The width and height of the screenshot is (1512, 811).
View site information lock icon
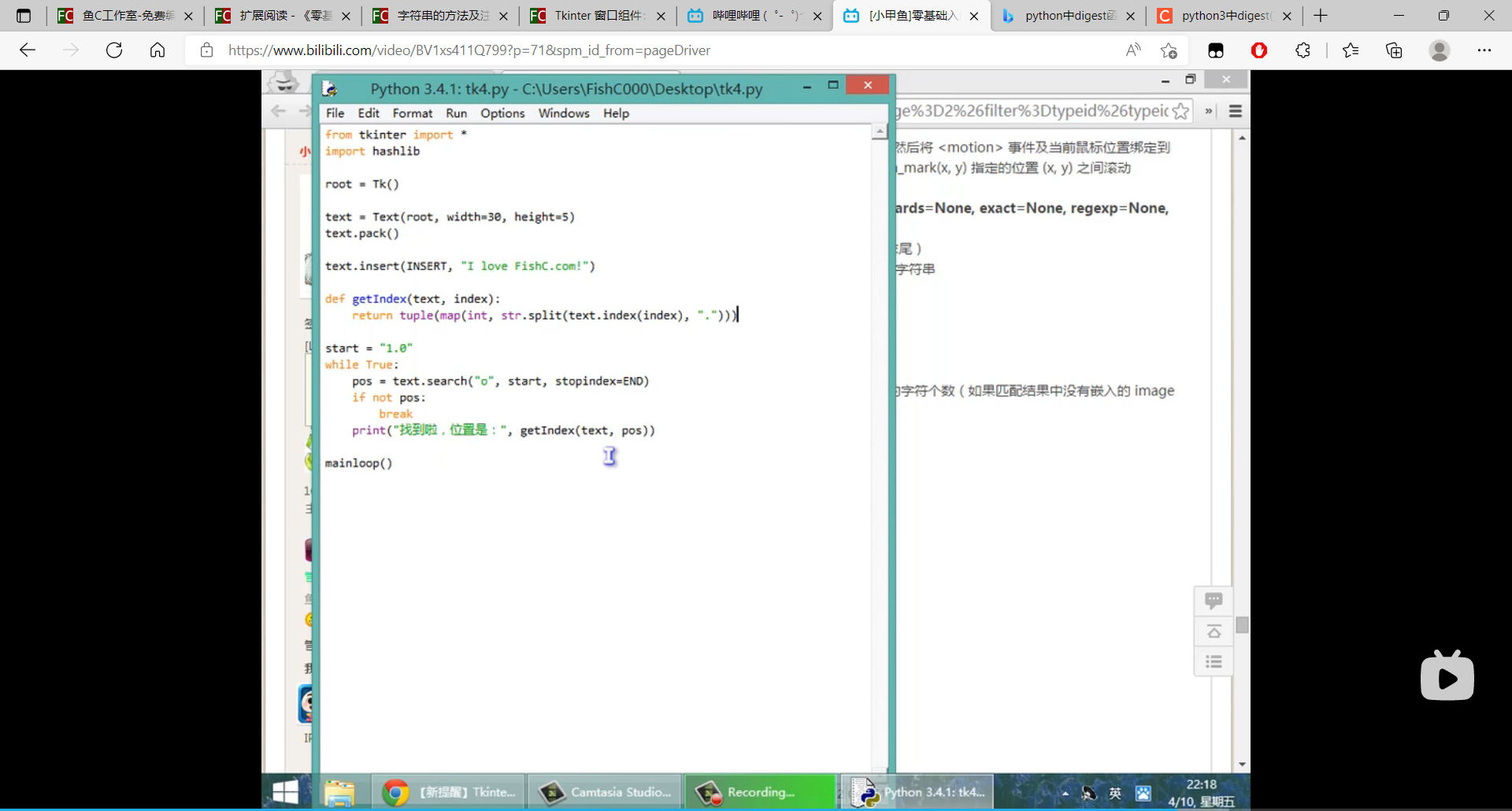click(x=206, y=50)
